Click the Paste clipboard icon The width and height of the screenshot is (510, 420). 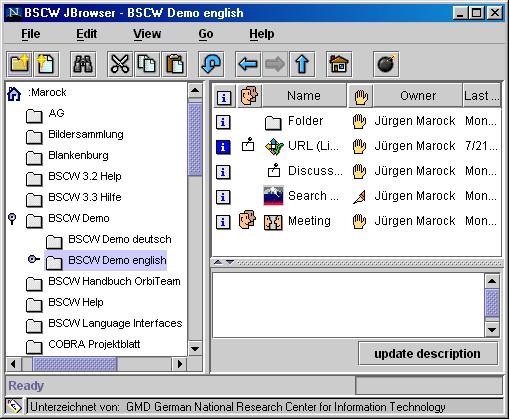(174, 64)
